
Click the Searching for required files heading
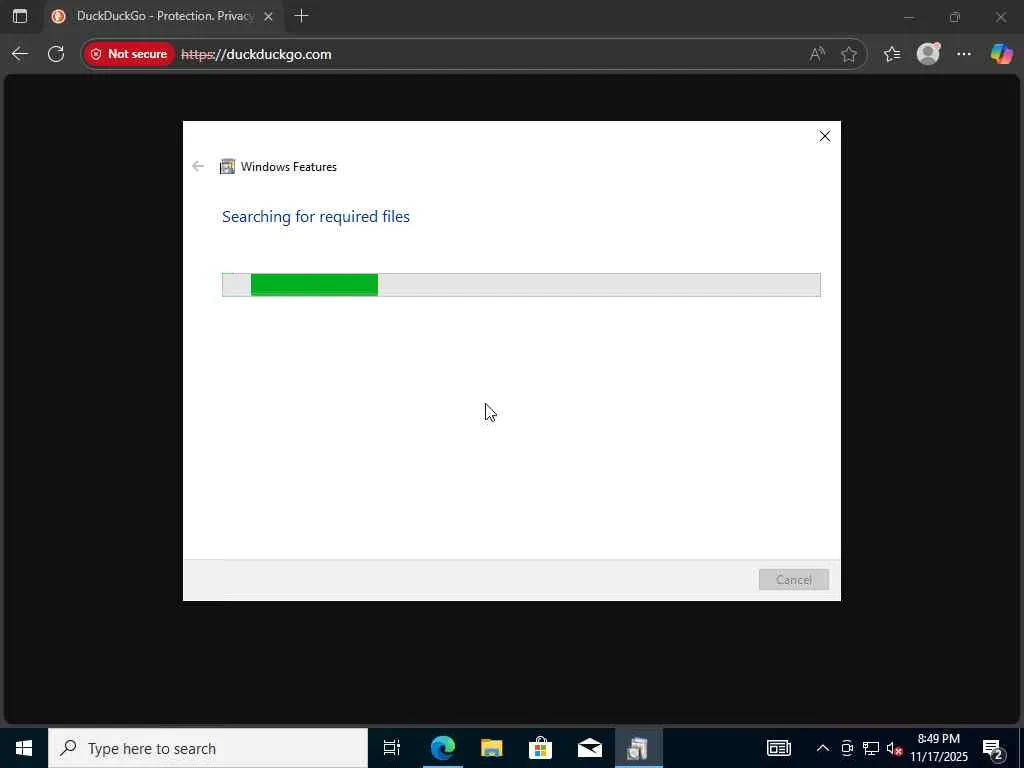click(315, 216)
